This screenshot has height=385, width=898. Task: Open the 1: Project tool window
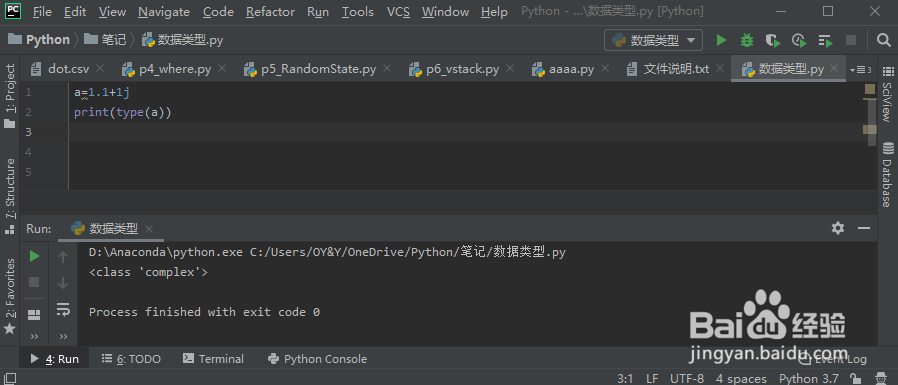coord(10,96)
